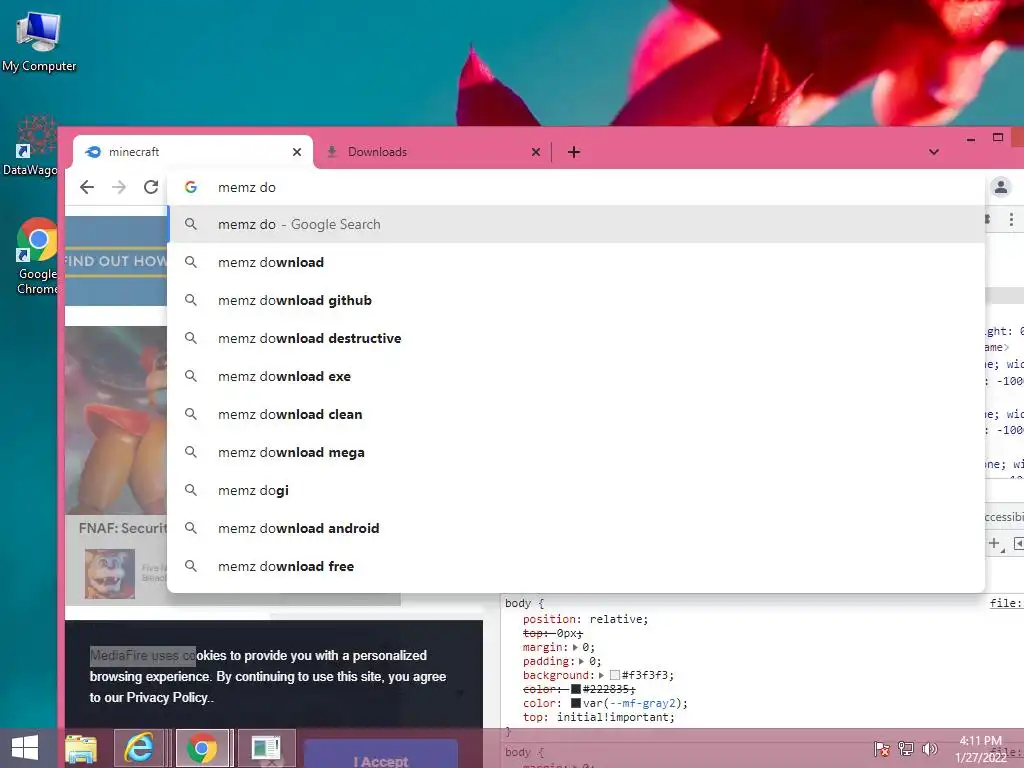Click the FIND OUT HOW banner

[x=116, y=261]
